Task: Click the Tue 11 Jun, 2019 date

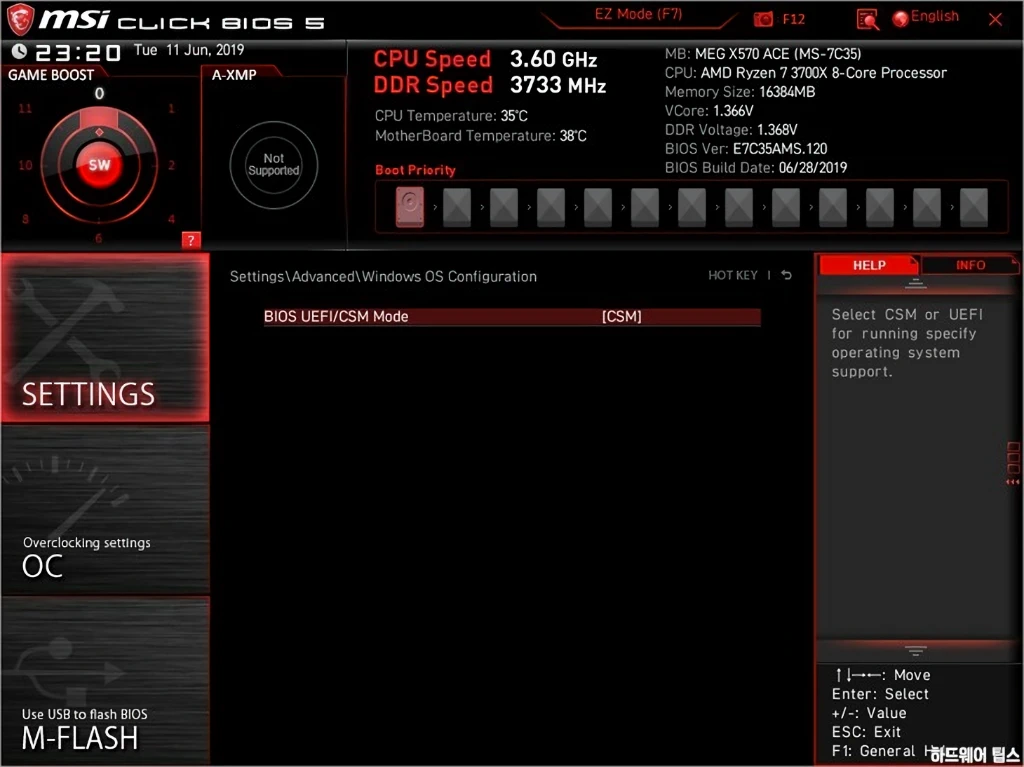Action: click(189, 50)
